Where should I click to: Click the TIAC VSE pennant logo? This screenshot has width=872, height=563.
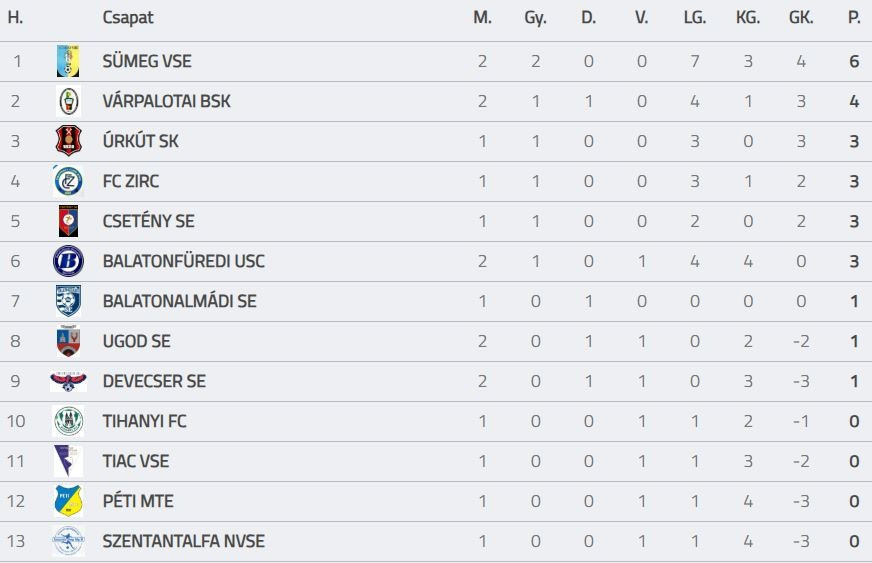coord(68,461)
